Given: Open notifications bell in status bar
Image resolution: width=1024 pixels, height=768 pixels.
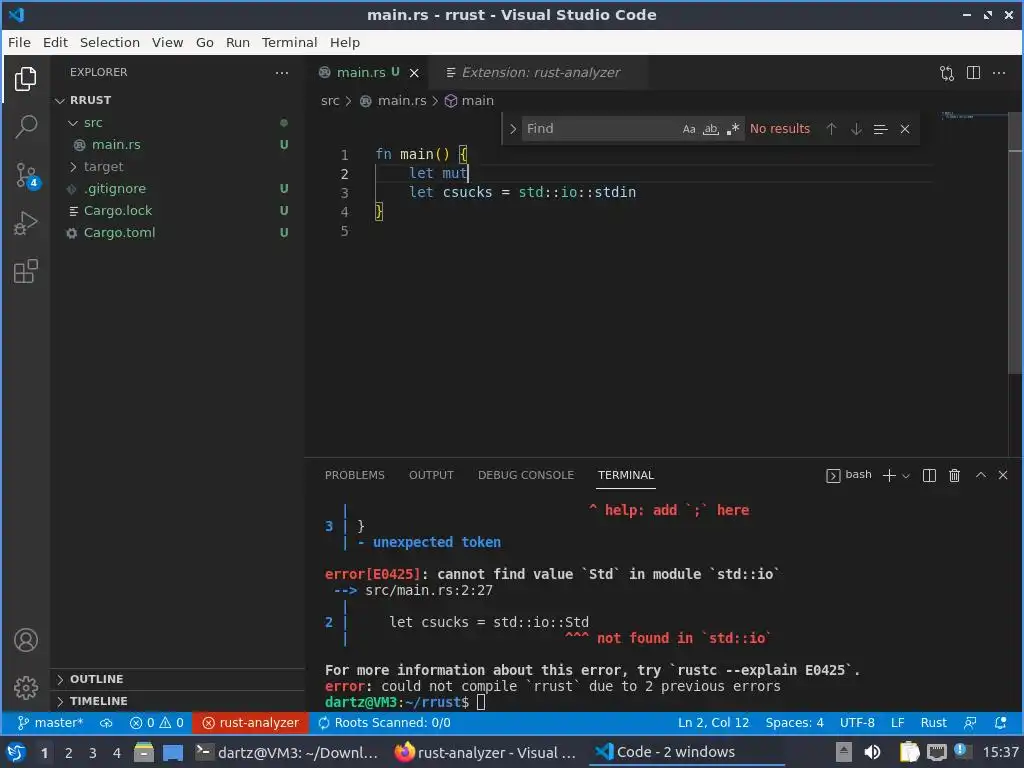Looking at the screenshot, I should [x=1000, y=723].
